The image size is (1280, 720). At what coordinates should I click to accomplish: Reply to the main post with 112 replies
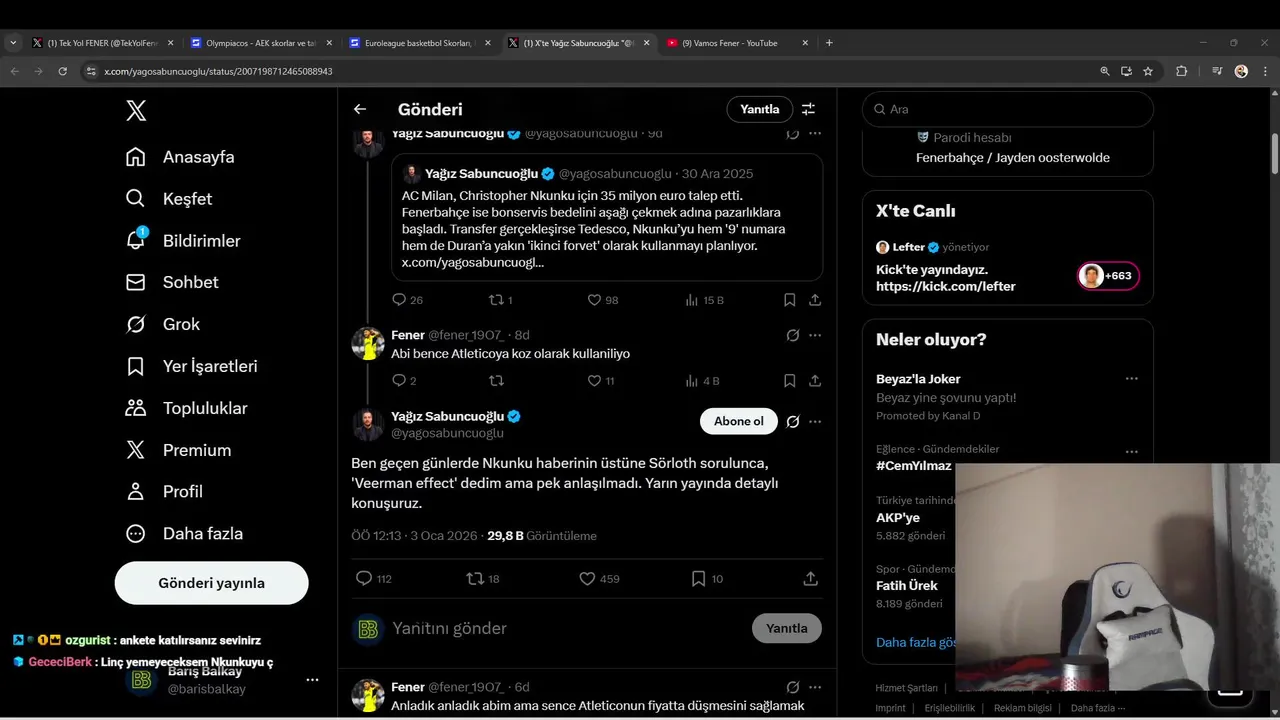374,579
